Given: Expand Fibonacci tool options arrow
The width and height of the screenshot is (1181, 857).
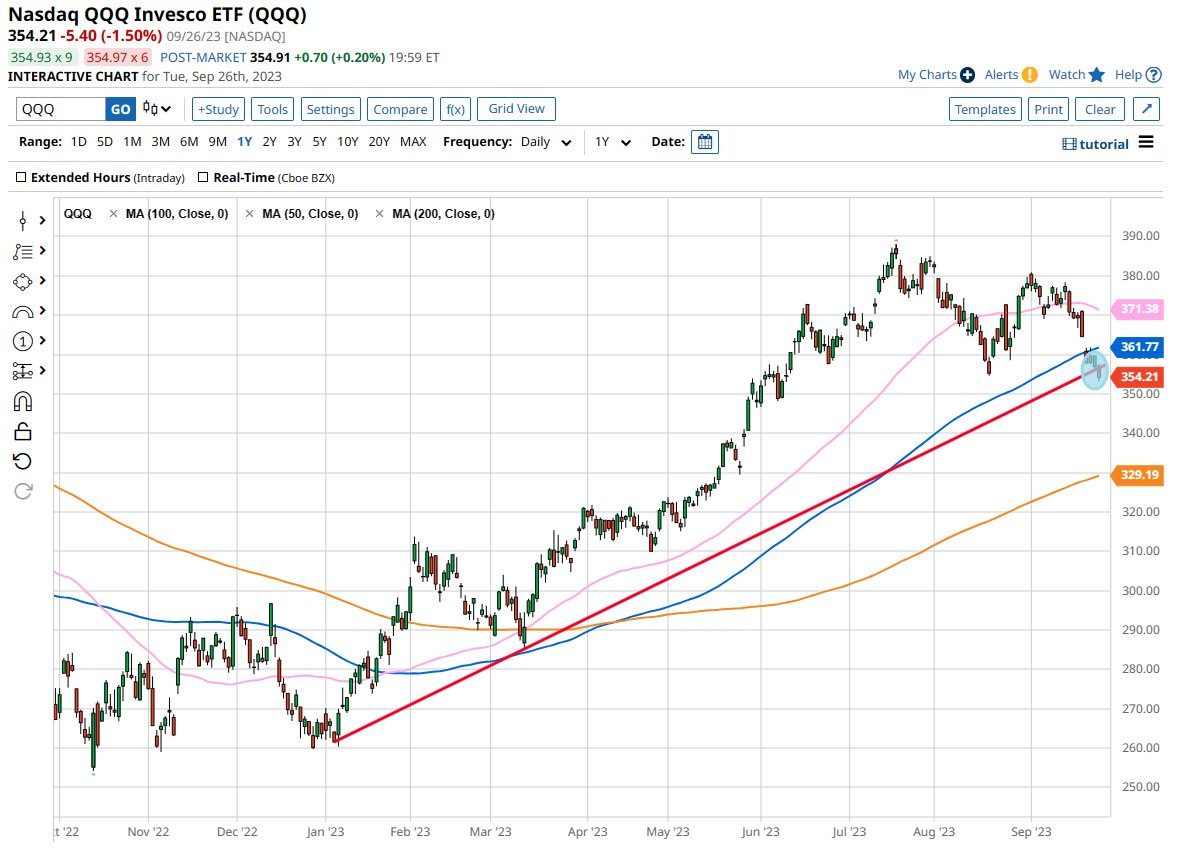Looking at the screenshot, I should [x=42, y=371].
